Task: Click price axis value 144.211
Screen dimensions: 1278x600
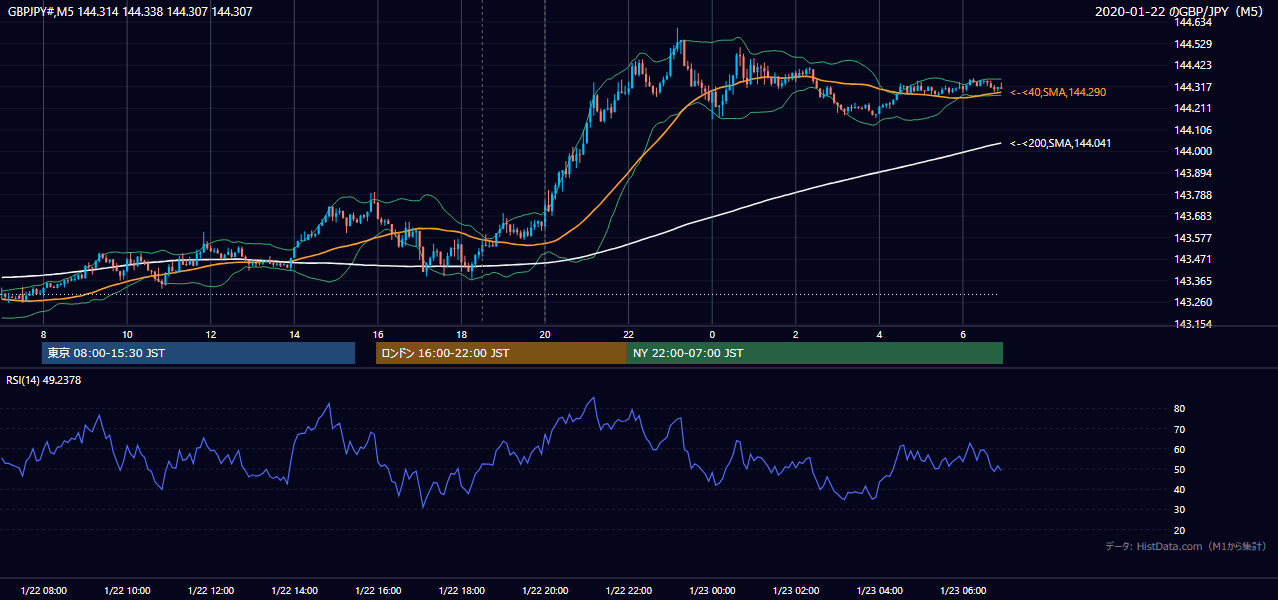Action: point(1192,108)
